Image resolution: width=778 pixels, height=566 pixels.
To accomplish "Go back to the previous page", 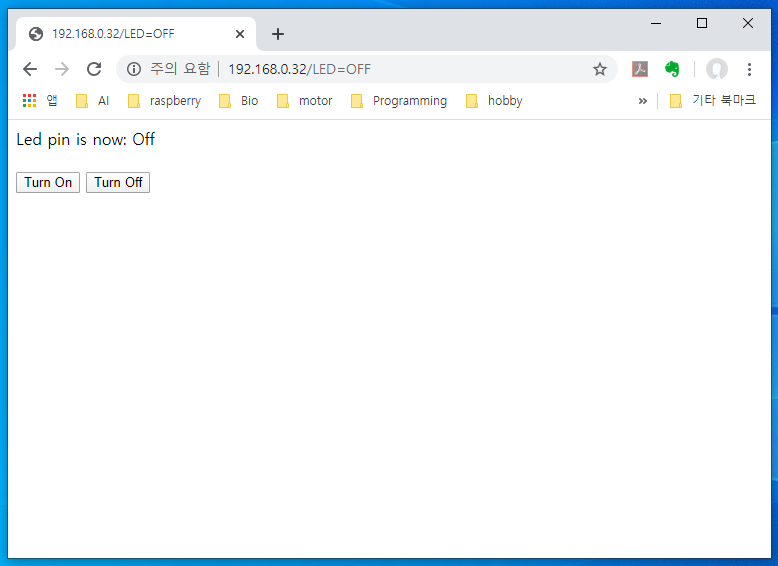I will (30, 69).
